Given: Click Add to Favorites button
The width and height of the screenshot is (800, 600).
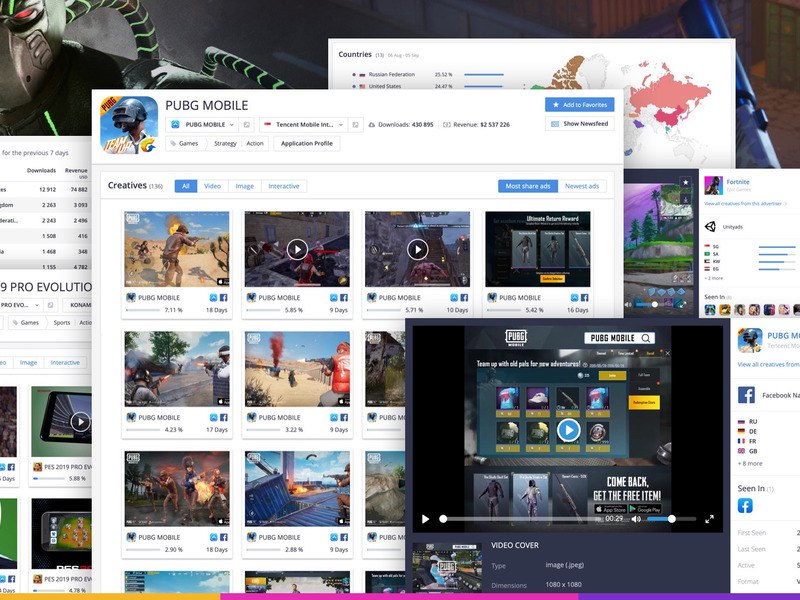Looking at the screenshot, I should pos(580,105).
